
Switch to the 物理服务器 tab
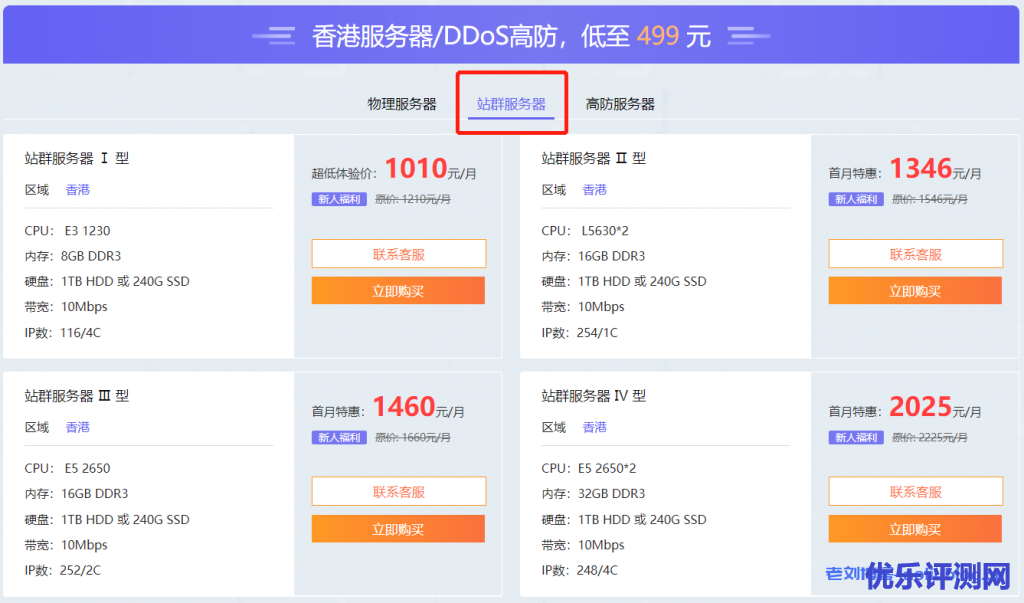click(x=401, y=104)
